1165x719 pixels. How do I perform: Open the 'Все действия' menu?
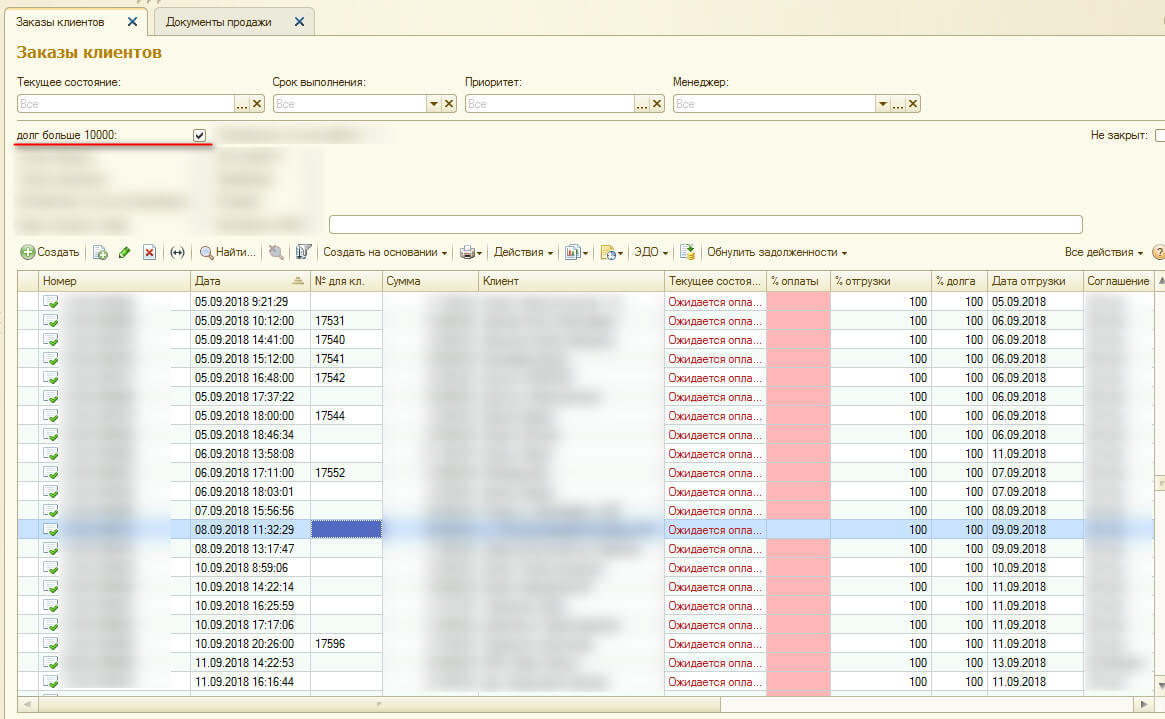pyautogui.click(x=1103, y=253)
